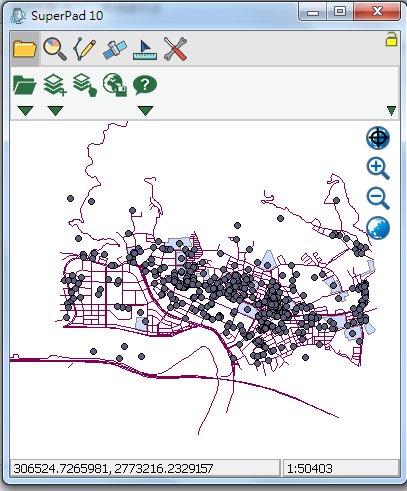Click the globe full extent map button
Image resolution: width=407 pixels, height=491 pixels.
click(x=378, y=228)
